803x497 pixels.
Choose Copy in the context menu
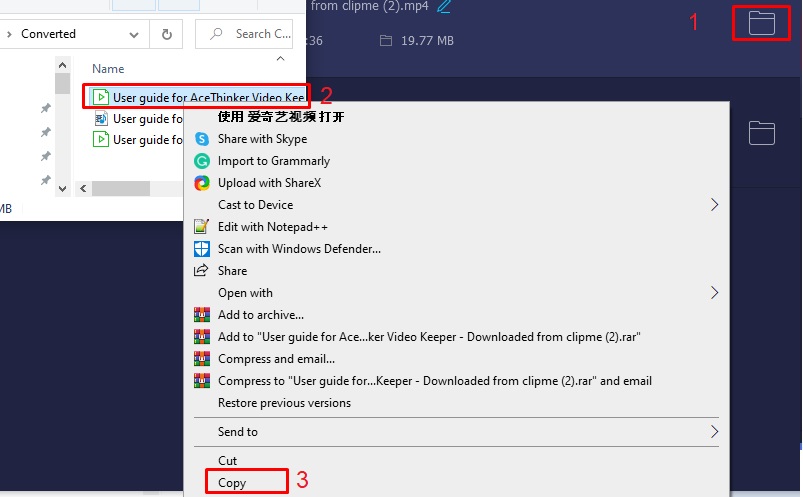pos(232,483)
